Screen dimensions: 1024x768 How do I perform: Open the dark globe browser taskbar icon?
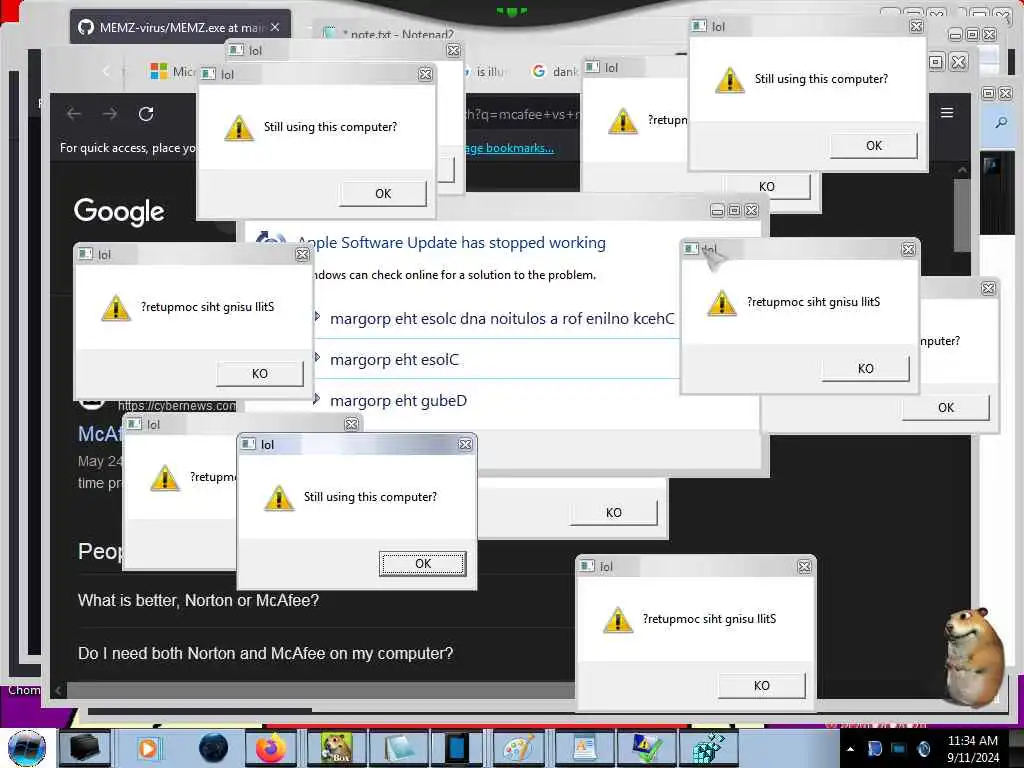click(x=214, y=748)
